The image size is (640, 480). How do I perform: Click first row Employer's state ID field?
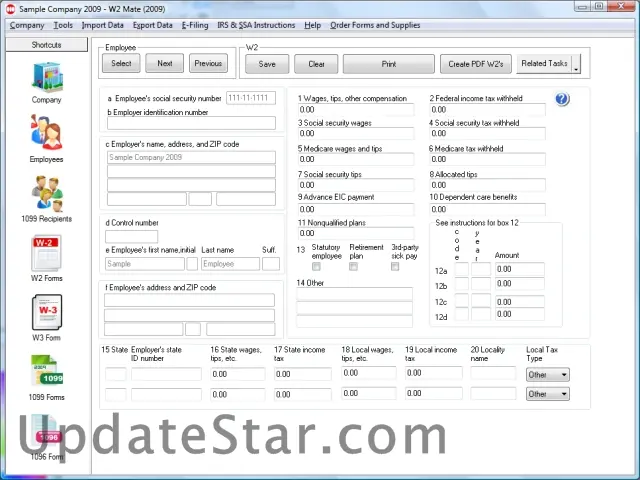point(166,374)
